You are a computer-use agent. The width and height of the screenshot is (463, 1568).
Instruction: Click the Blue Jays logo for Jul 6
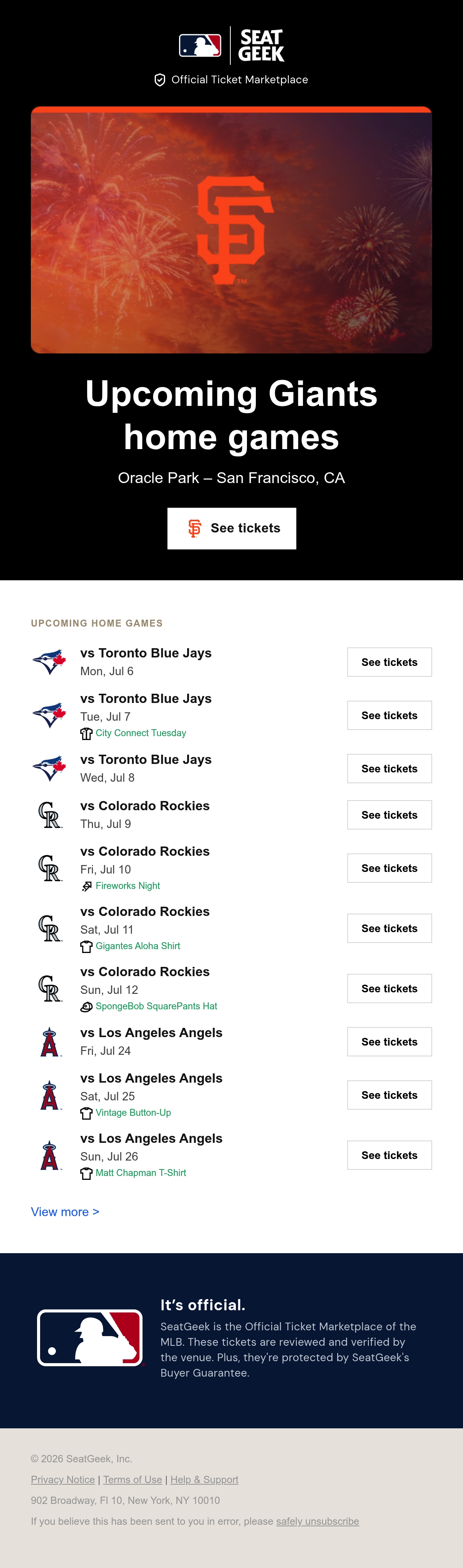click(x=49, y=662)
